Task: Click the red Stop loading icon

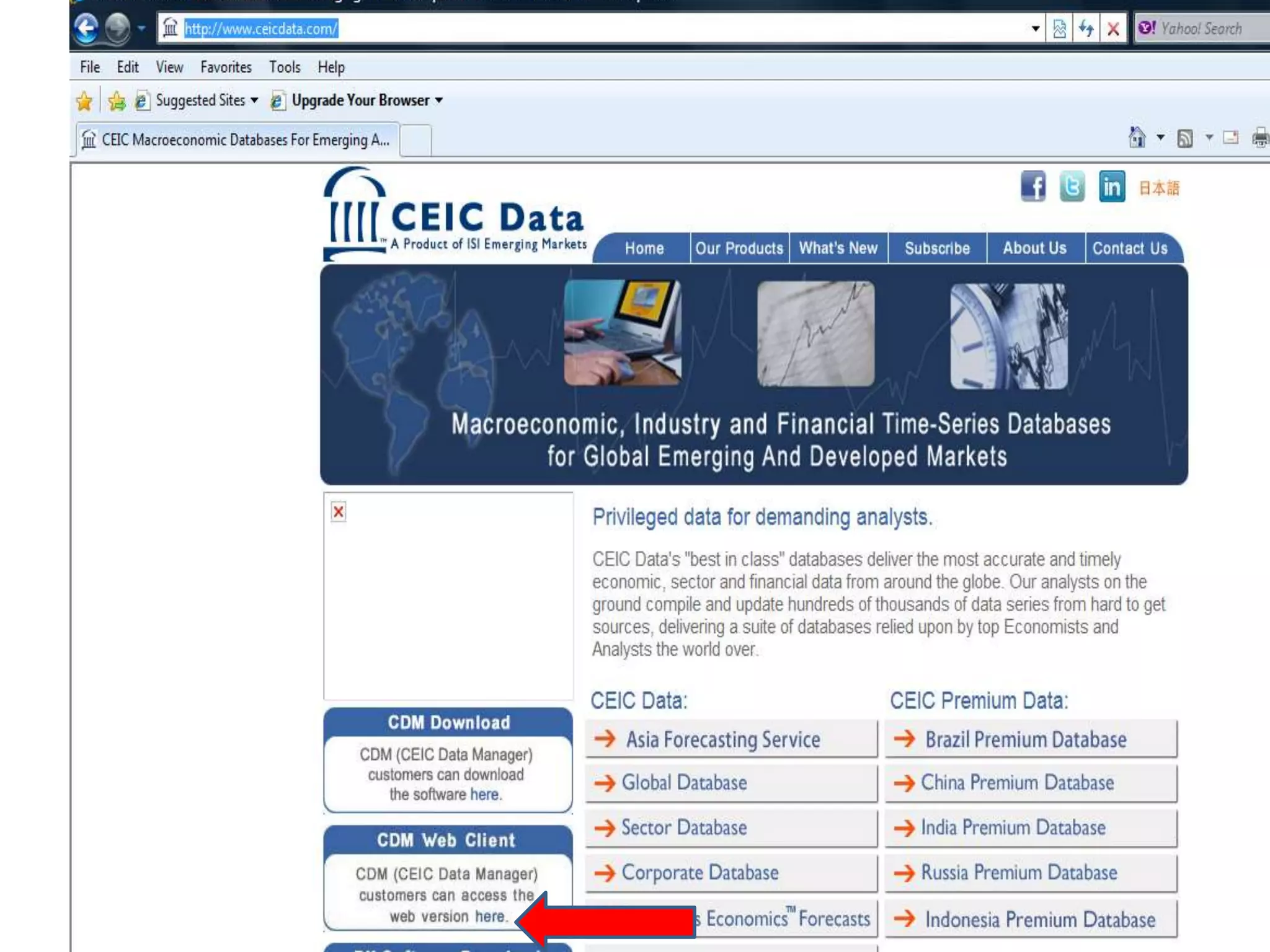Action: (1113, 29)
